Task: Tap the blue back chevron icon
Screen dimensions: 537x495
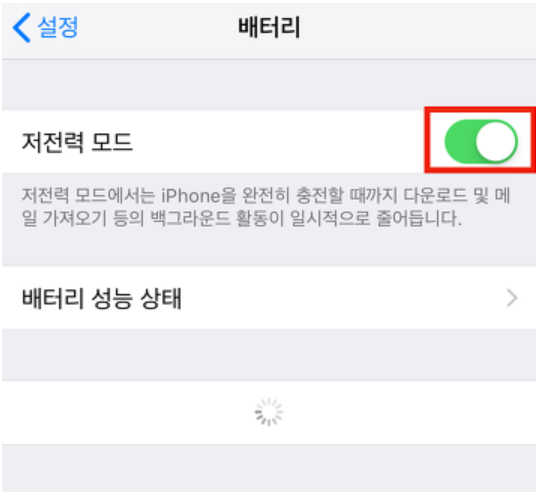Action: click(x=22, y=27)
